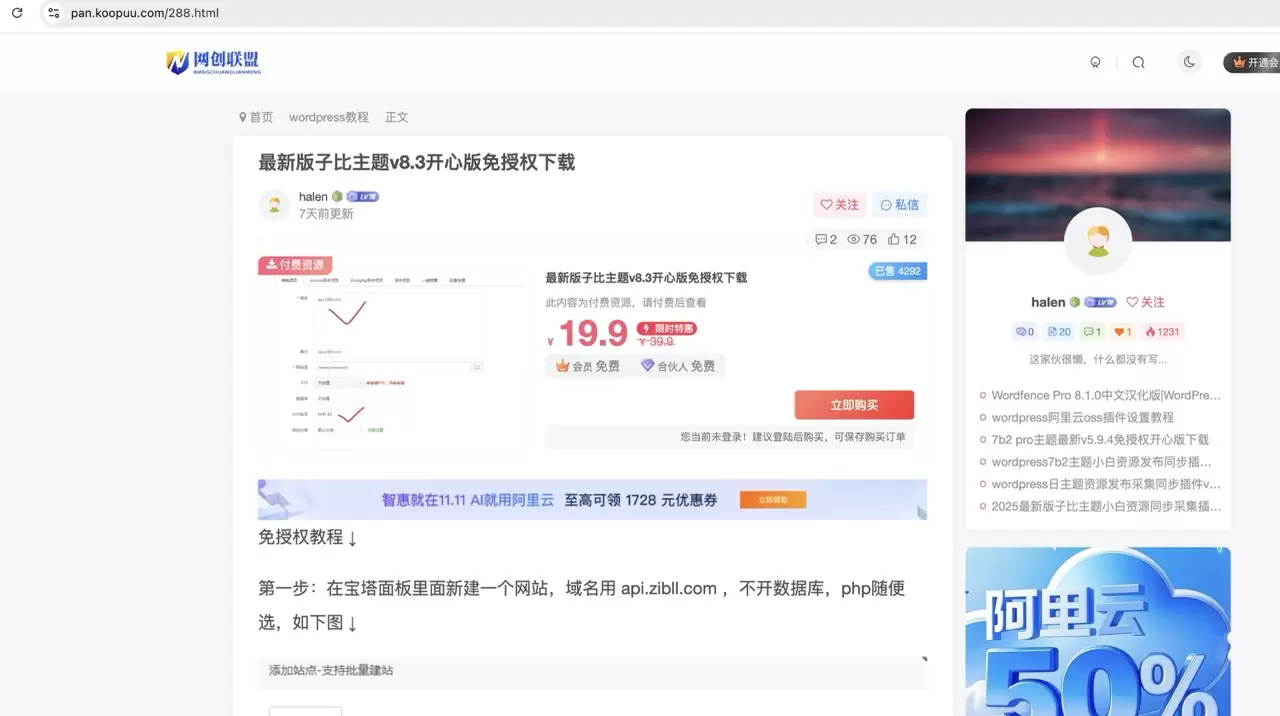Viewport: 1280px width, 716px height.
Task: Open the wordpress7b2主题小白资源发布同步 link
Action: click(x=1101, y=462)
